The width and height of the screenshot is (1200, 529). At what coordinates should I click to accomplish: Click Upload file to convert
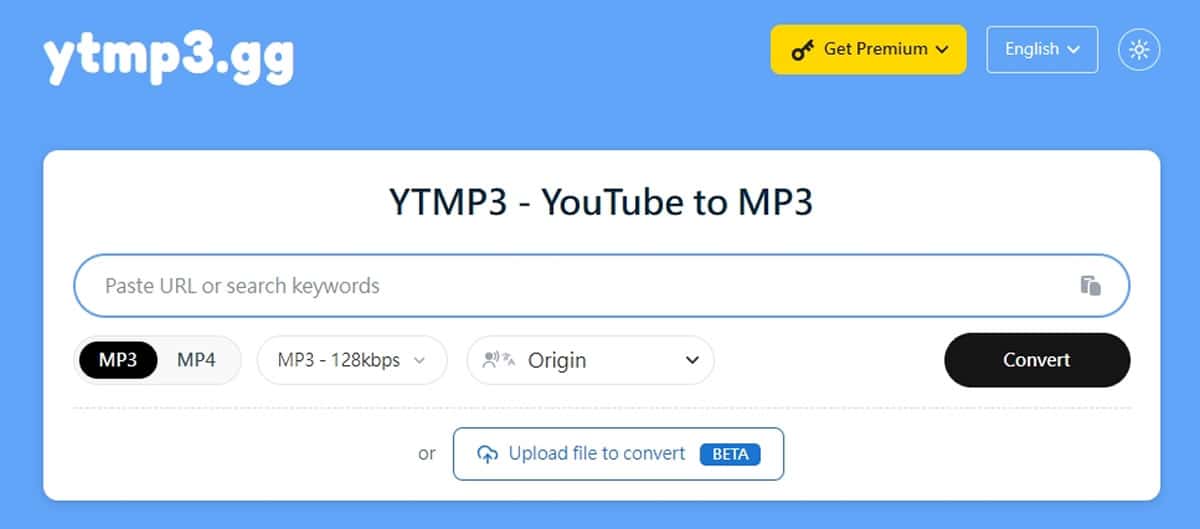(618, 454)
